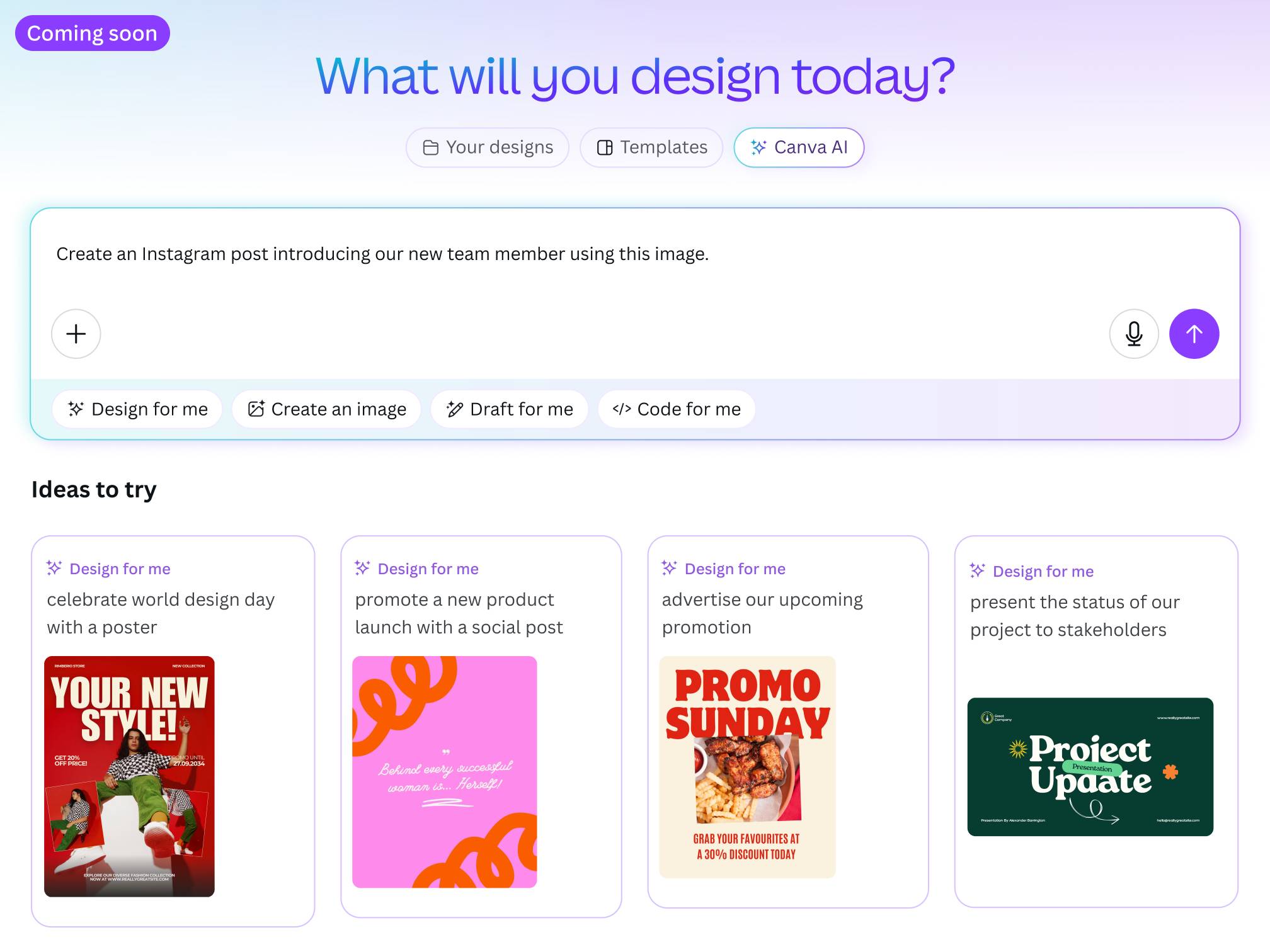The height and width of the screenshot is (952, 1270).
Task: Select the Create an image chip
Action: 326,409
